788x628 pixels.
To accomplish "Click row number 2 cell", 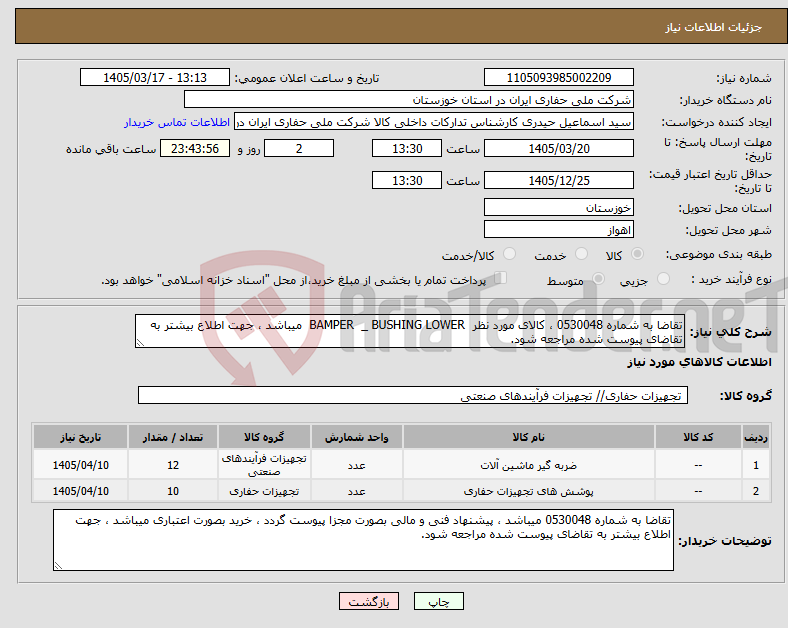I will point(756,491).
